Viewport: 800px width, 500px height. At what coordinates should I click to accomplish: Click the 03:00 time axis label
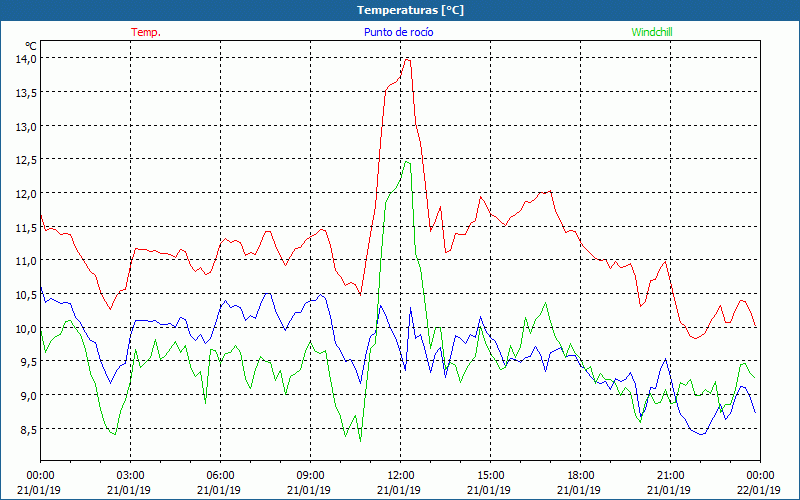(x=131, y=476)
